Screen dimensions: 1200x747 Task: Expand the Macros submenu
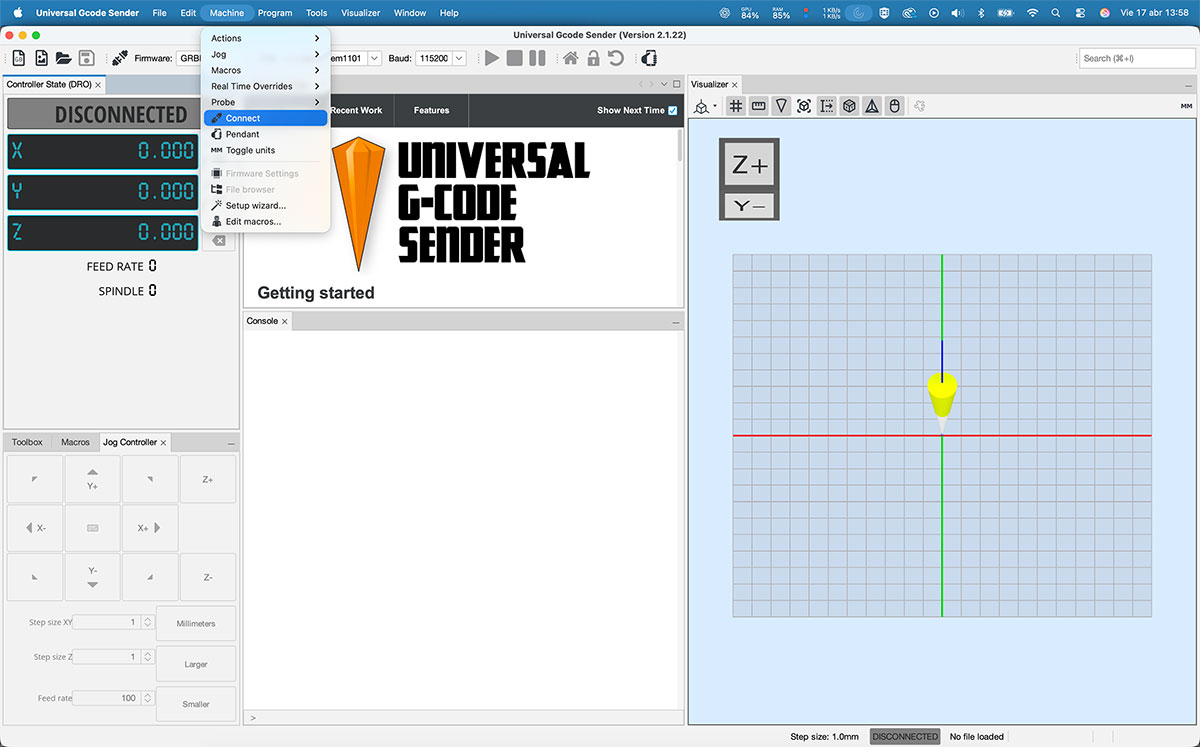click(265, 70)
